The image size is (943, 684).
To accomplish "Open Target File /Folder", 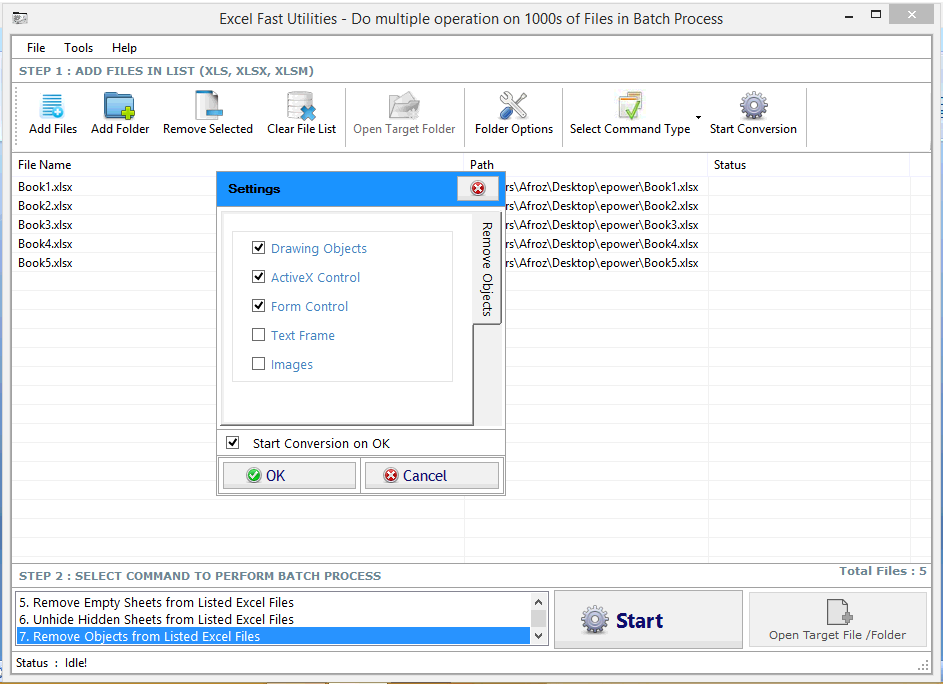I will point(837,620).
